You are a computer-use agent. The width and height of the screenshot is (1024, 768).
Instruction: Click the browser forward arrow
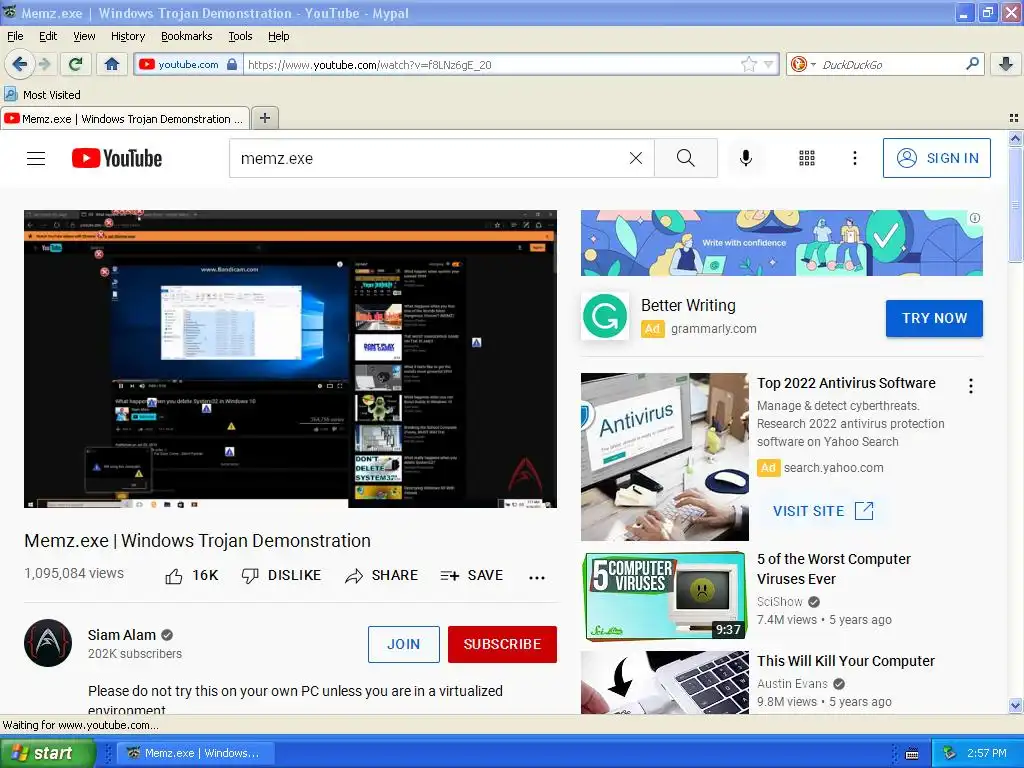click(x=45, y=64)
